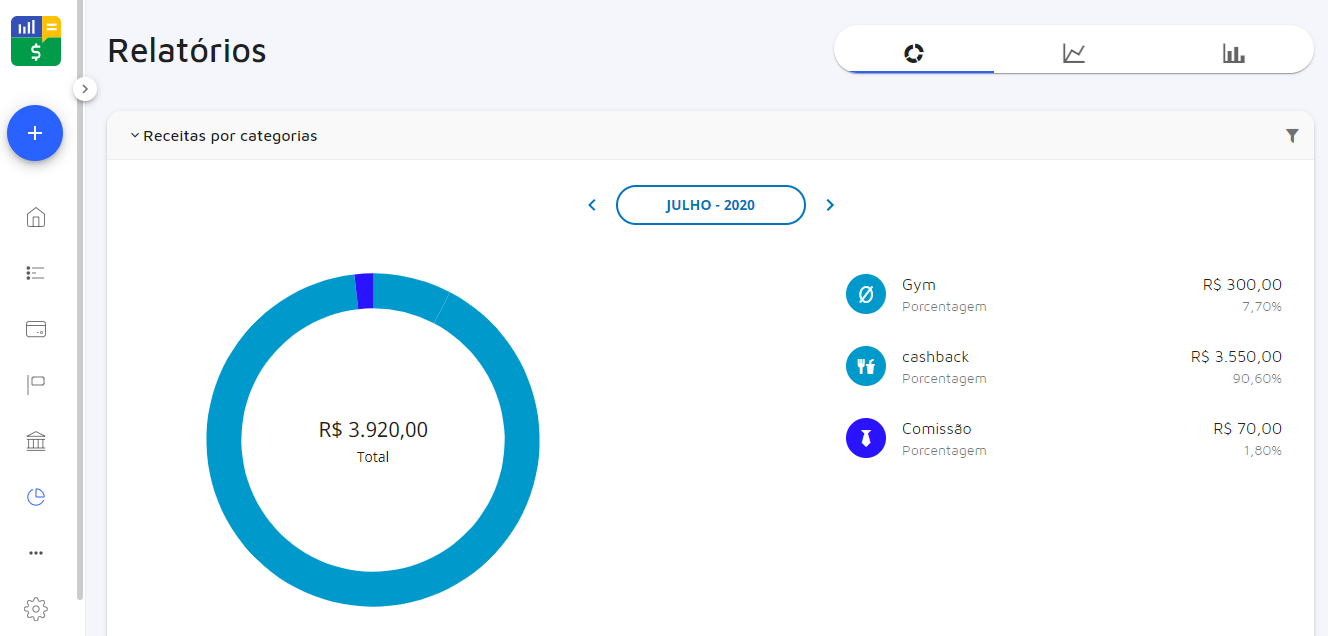Viewport: 1328px width, 636px height.
Task: Open the filter funnel icon
Action: coord(1292,136)
